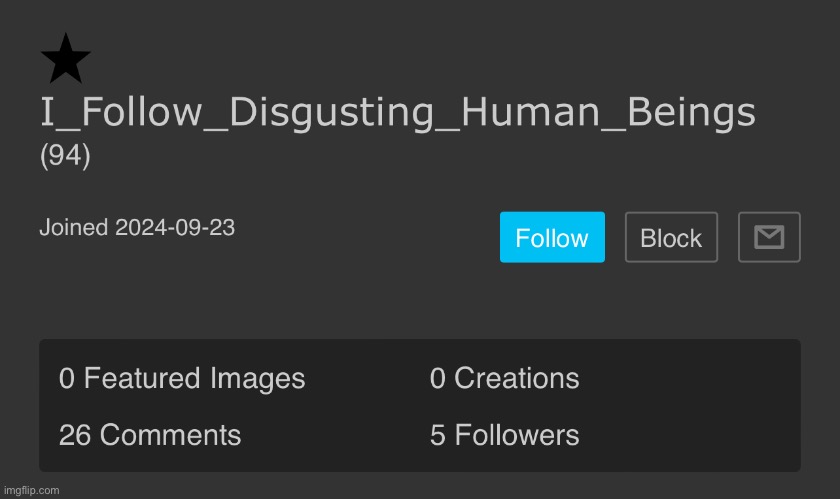
Task: Click the imgflip.com watermark
Action: 32,490
